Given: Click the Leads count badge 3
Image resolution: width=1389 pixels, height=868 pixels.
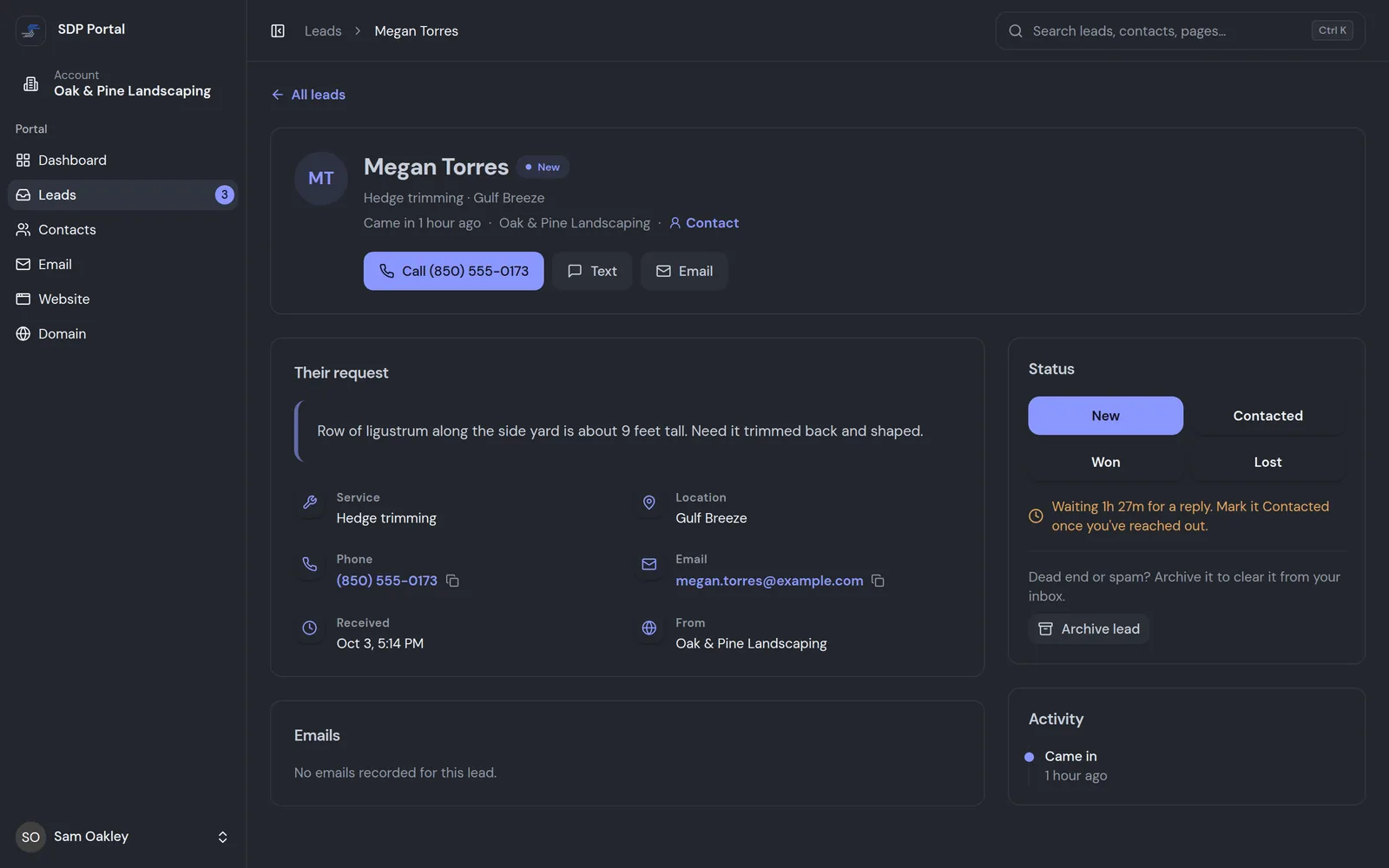Looking at the screenshot, I should coord(224,194).
